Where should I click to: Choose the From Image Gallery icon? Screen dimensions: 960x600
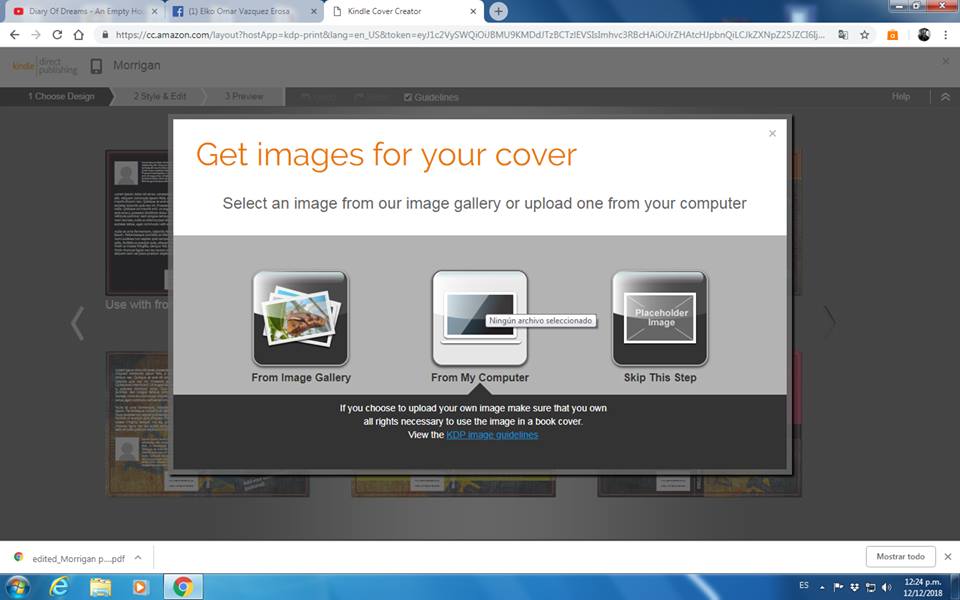coord(300,319)
